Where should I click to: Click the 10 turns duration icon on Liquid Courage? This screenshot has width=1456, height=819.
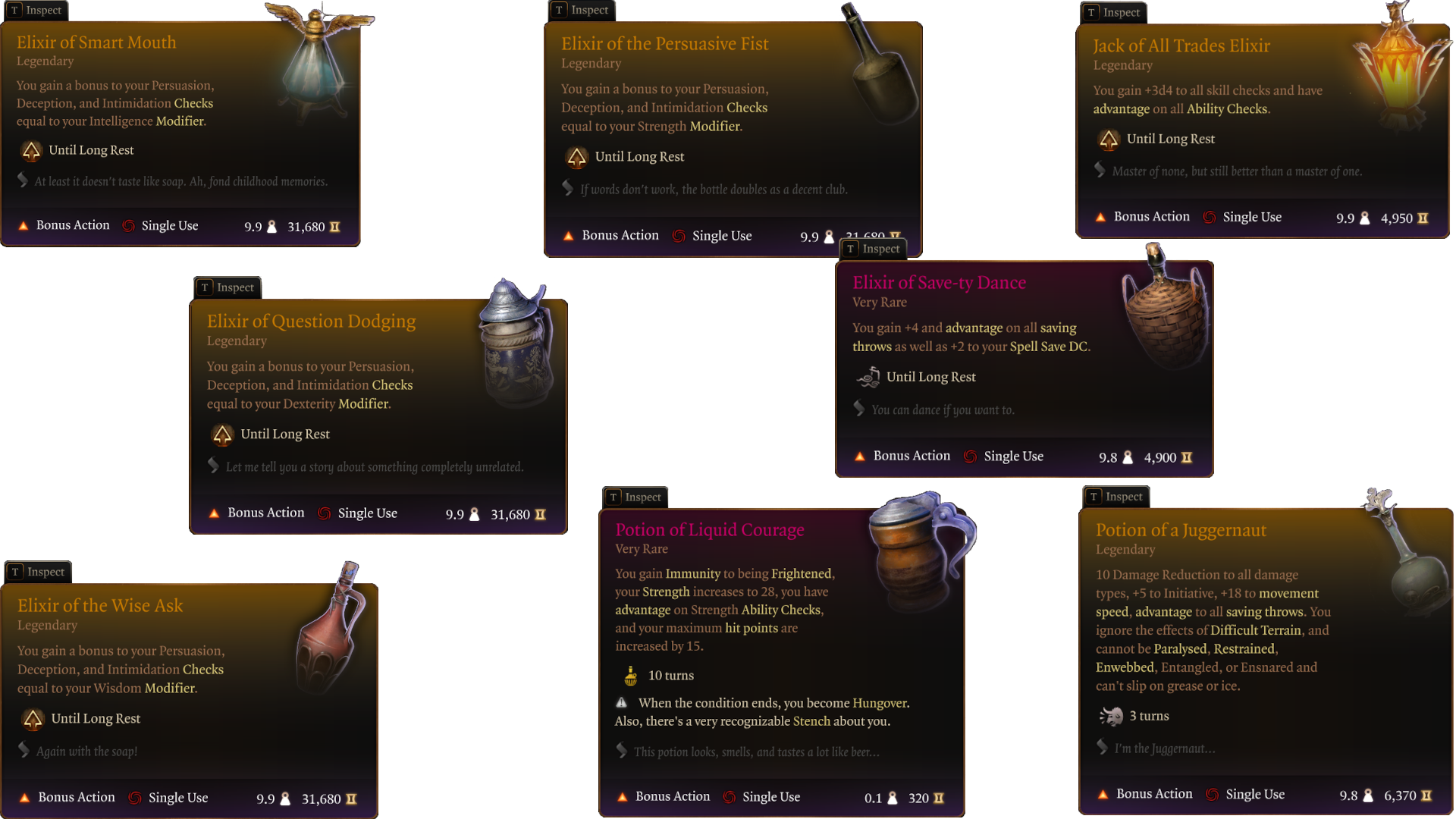630,675
